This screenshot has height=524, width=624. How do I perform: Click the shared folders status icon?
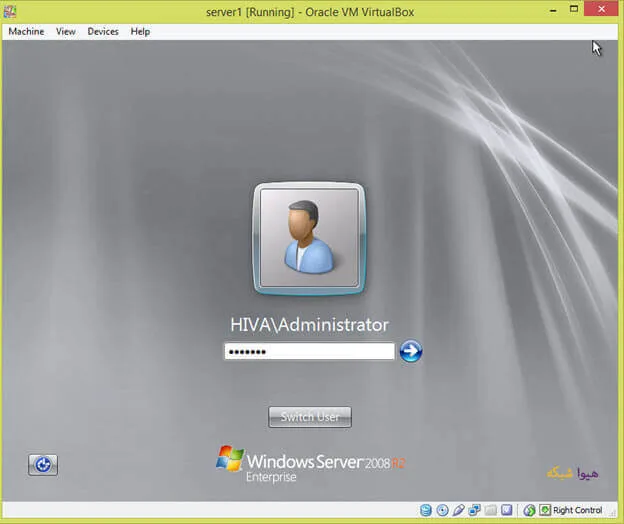tap(490, 510)
